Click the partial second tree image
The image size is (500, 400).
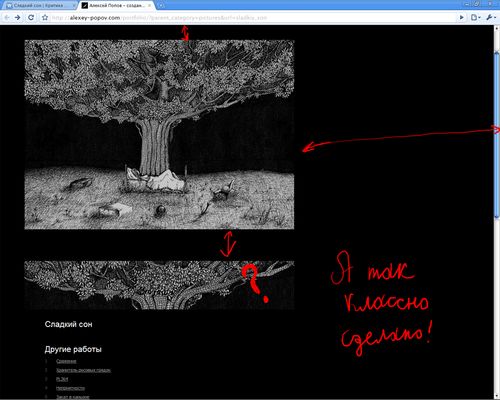(159, 285)
